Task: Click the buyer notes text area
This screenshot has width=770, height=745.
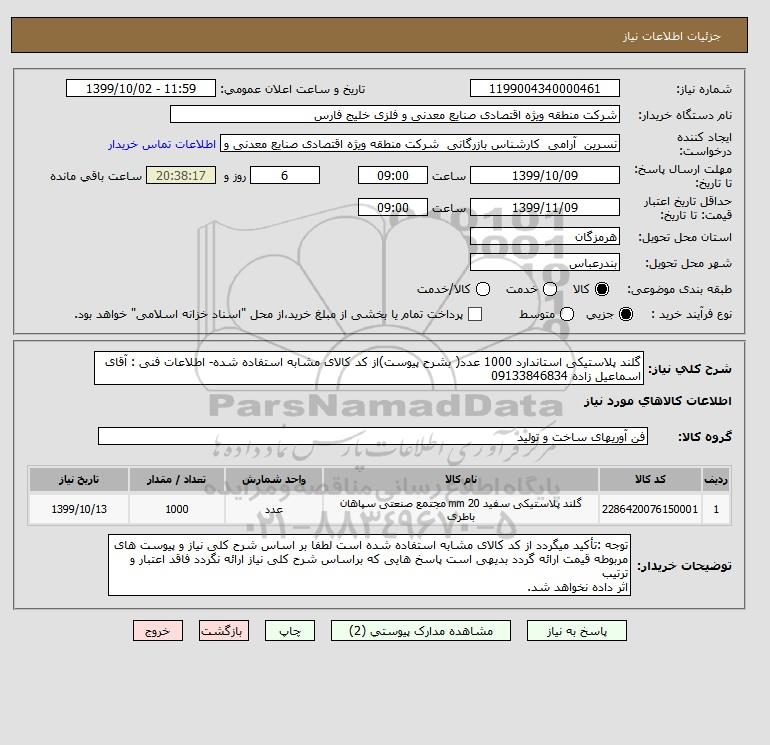Action: 369,565
